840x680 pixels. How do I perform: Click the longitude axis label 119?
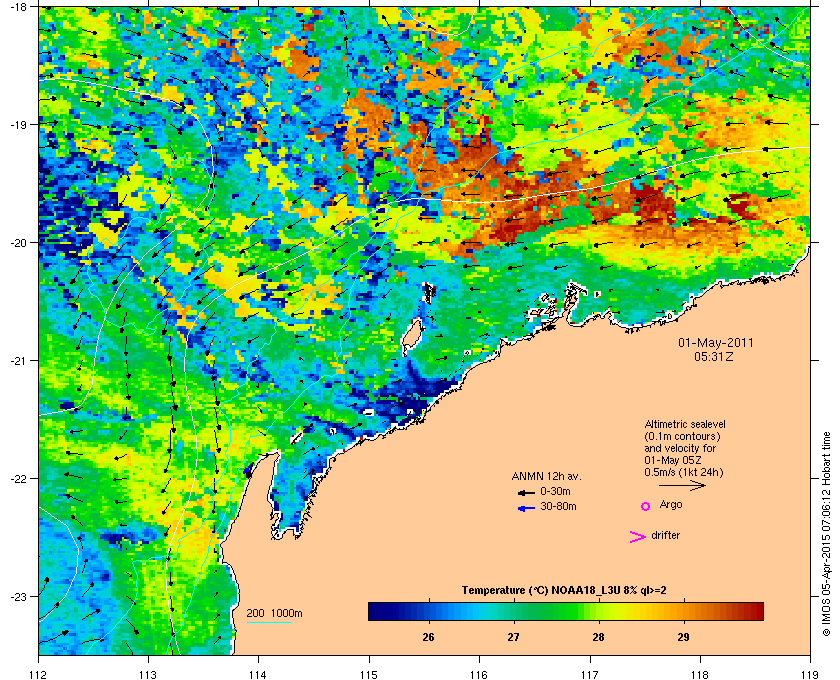pos(811,674)
